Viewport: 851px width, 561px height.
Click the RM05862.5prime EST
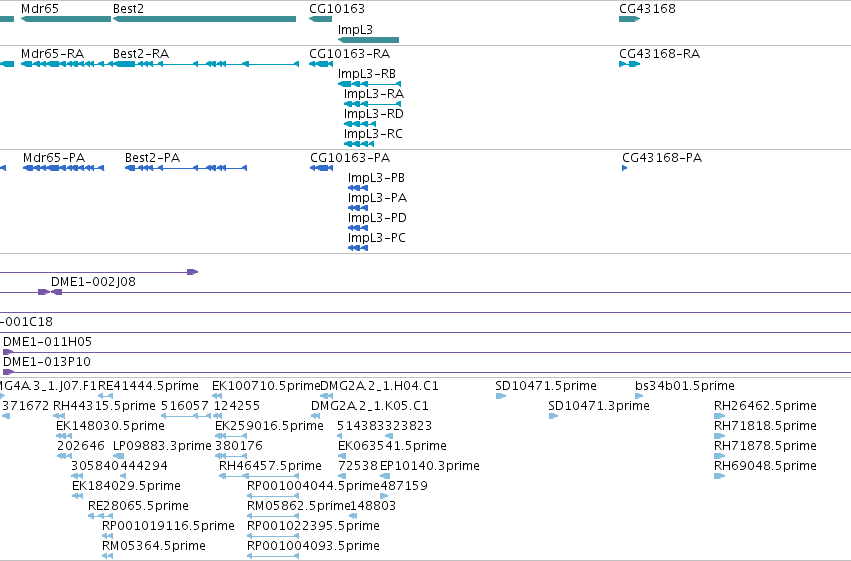click(273, 517)
